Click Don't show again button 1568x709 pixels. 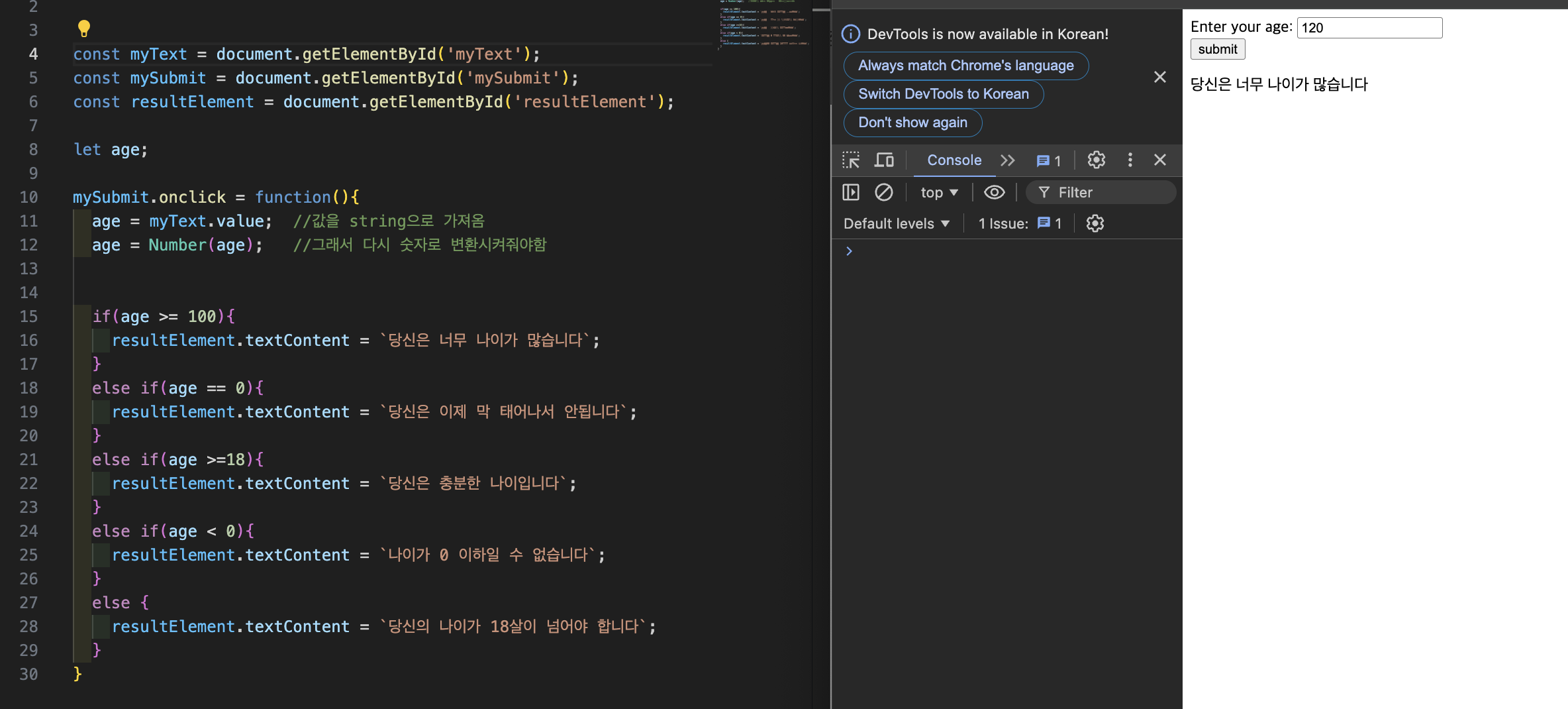point(912,123)
